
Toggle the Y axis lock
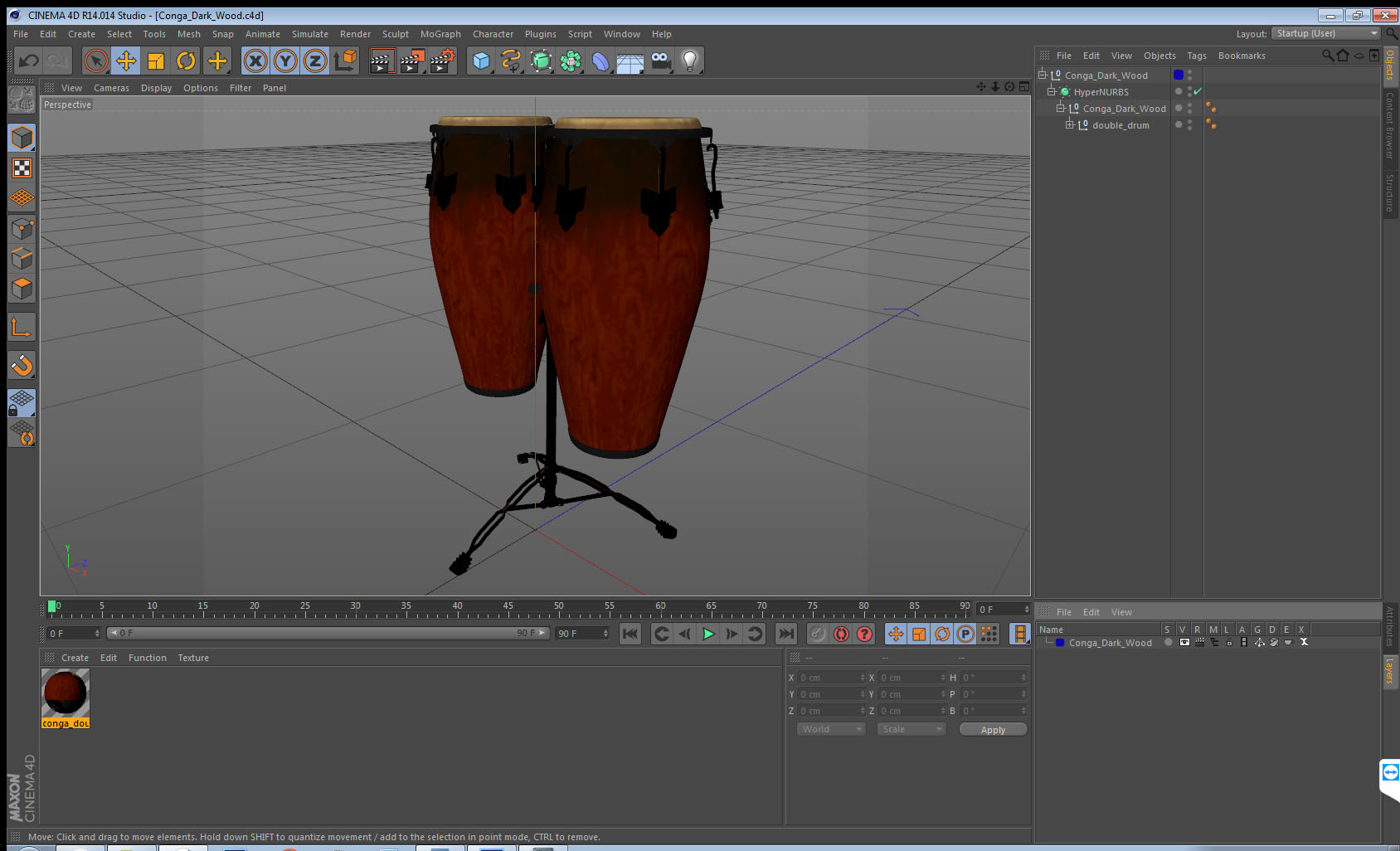pos(285,61)
